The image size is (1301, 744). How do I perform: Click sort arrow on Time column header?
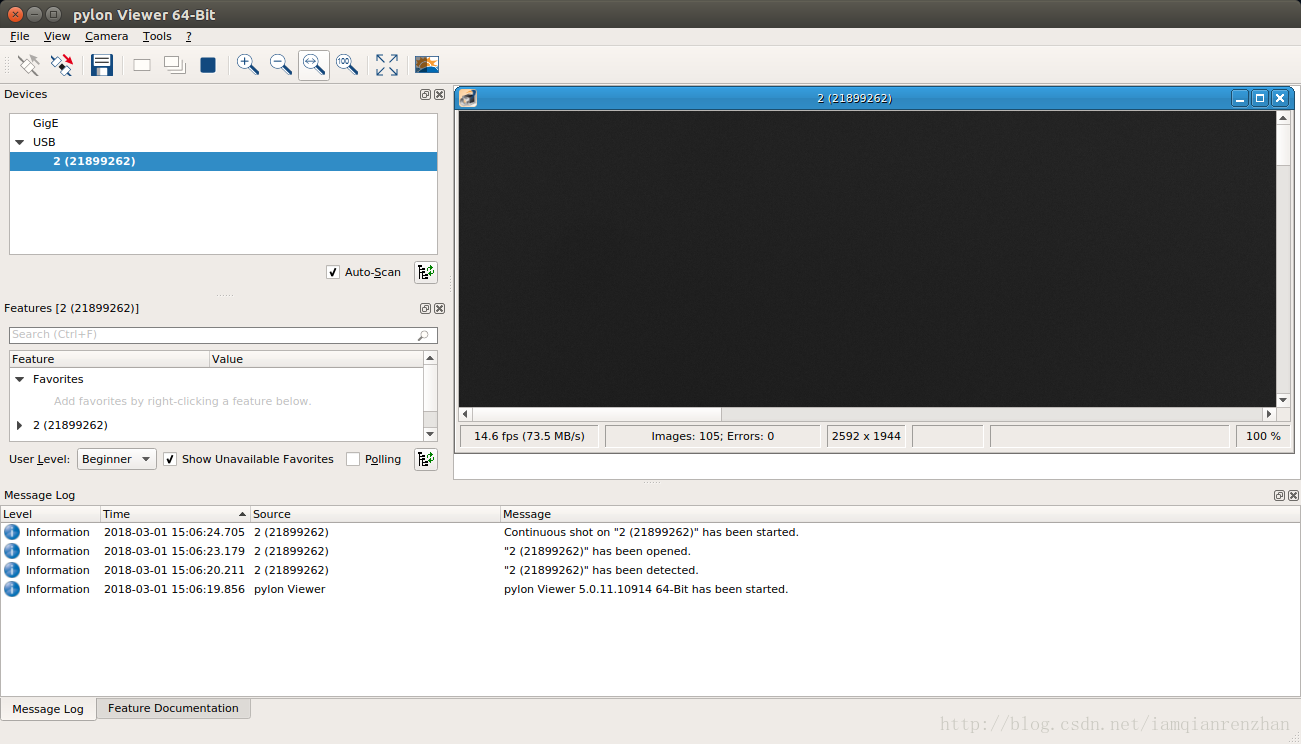pos(242,514)
